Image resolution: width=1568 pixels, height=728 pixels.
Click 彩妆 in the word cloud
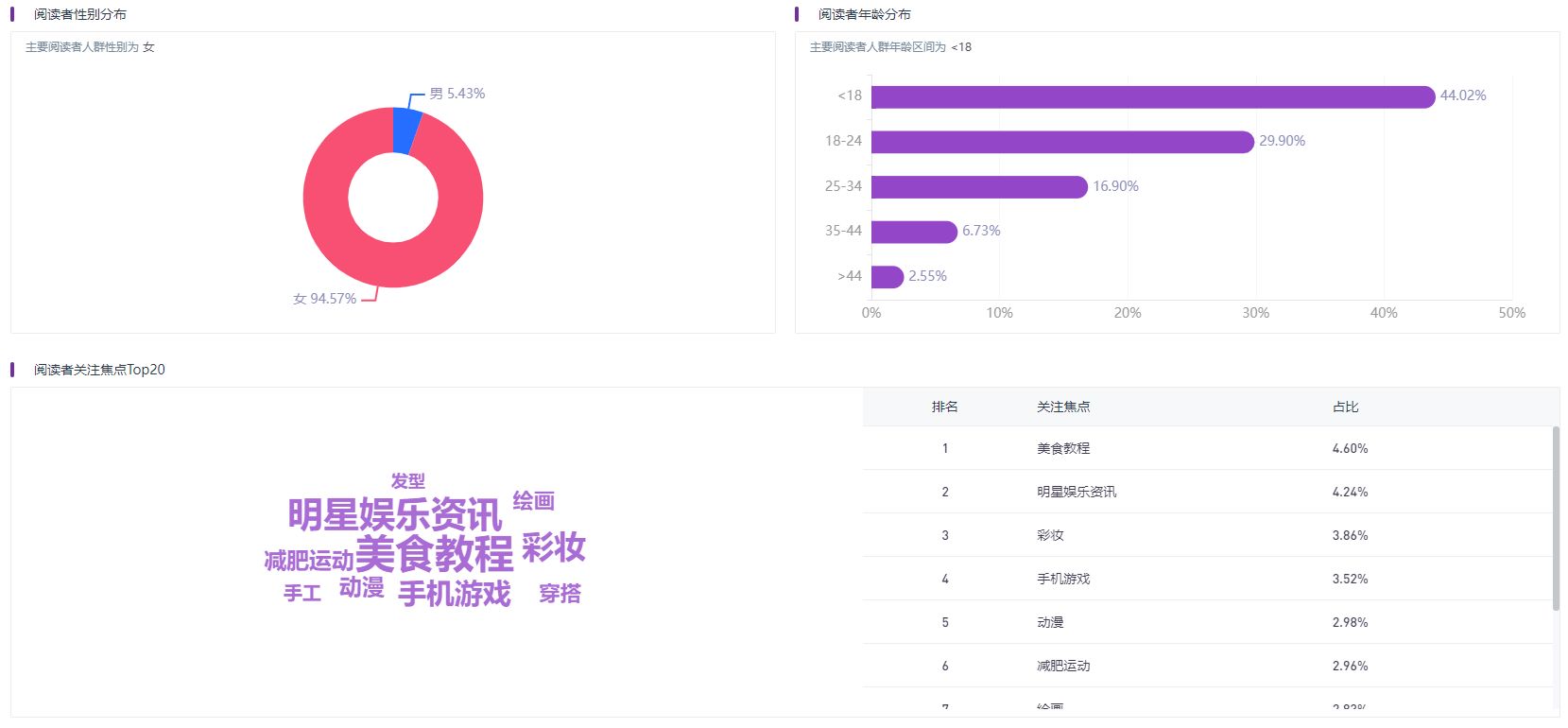[x=554, y=547]
